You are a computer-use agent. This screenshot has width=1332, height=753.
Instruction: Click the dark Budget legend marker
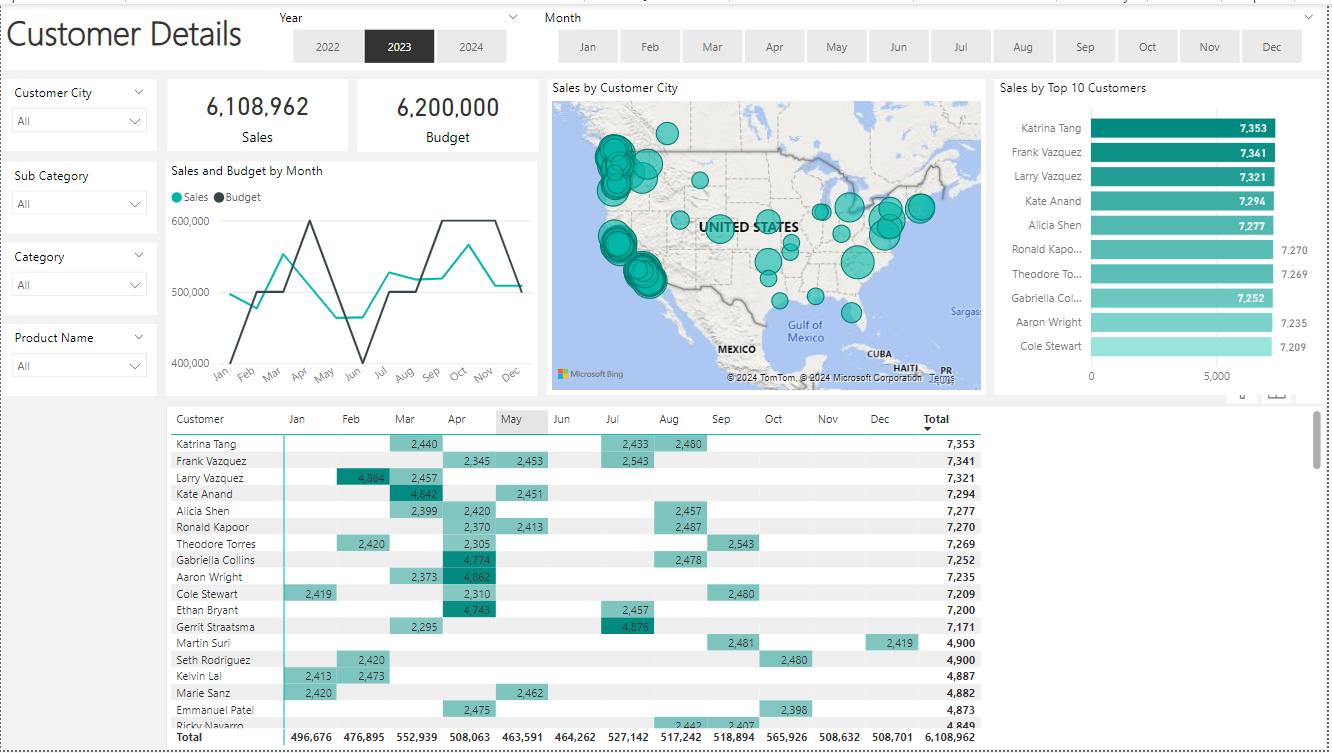pos(219,198)
